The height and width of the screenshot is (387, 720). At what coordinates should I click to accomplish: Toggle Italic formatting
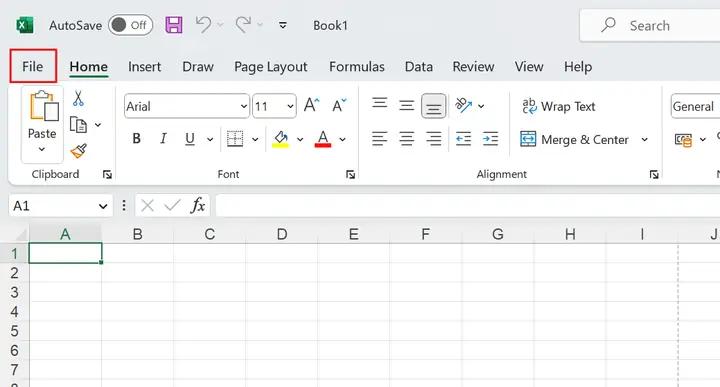163,138
